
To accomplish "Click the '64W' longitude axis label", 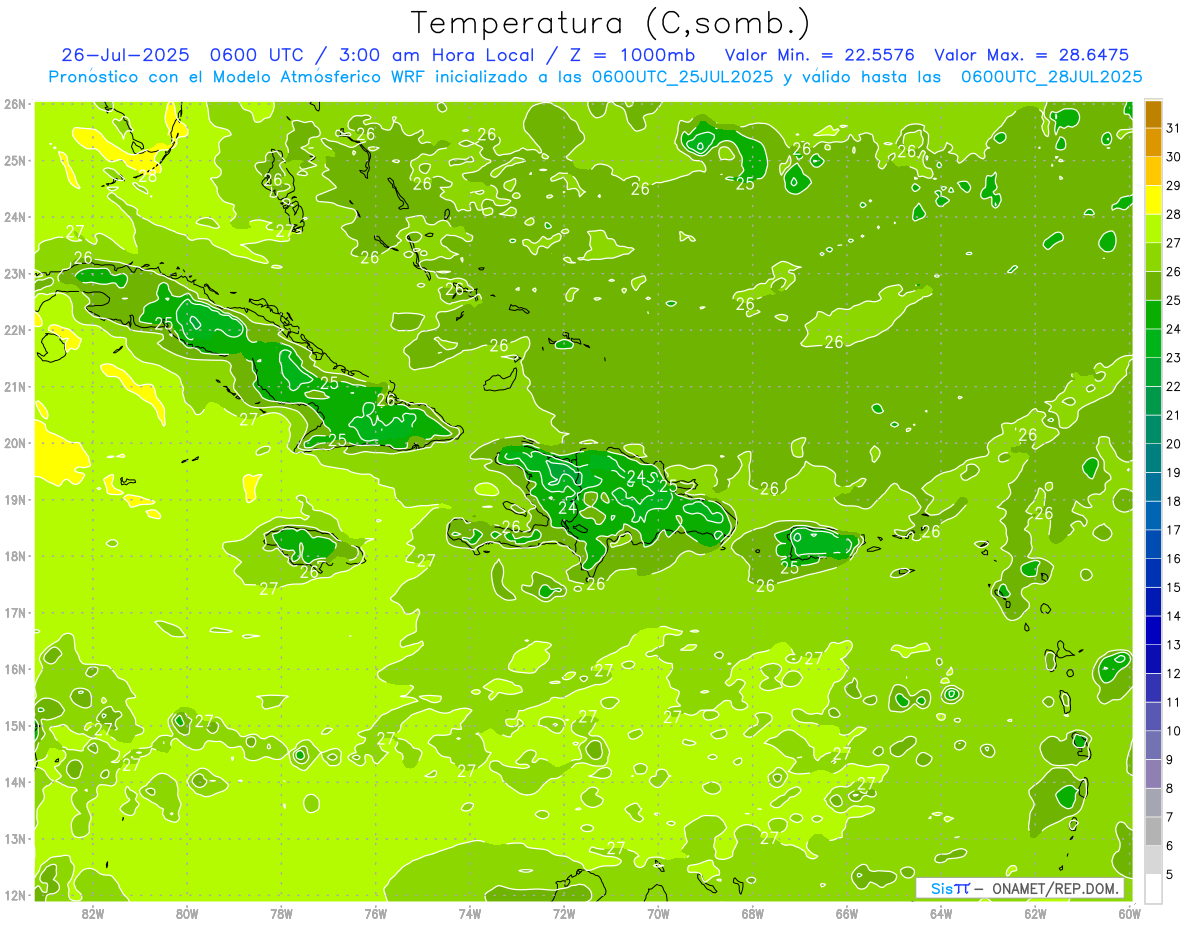I will coord(941,913).
